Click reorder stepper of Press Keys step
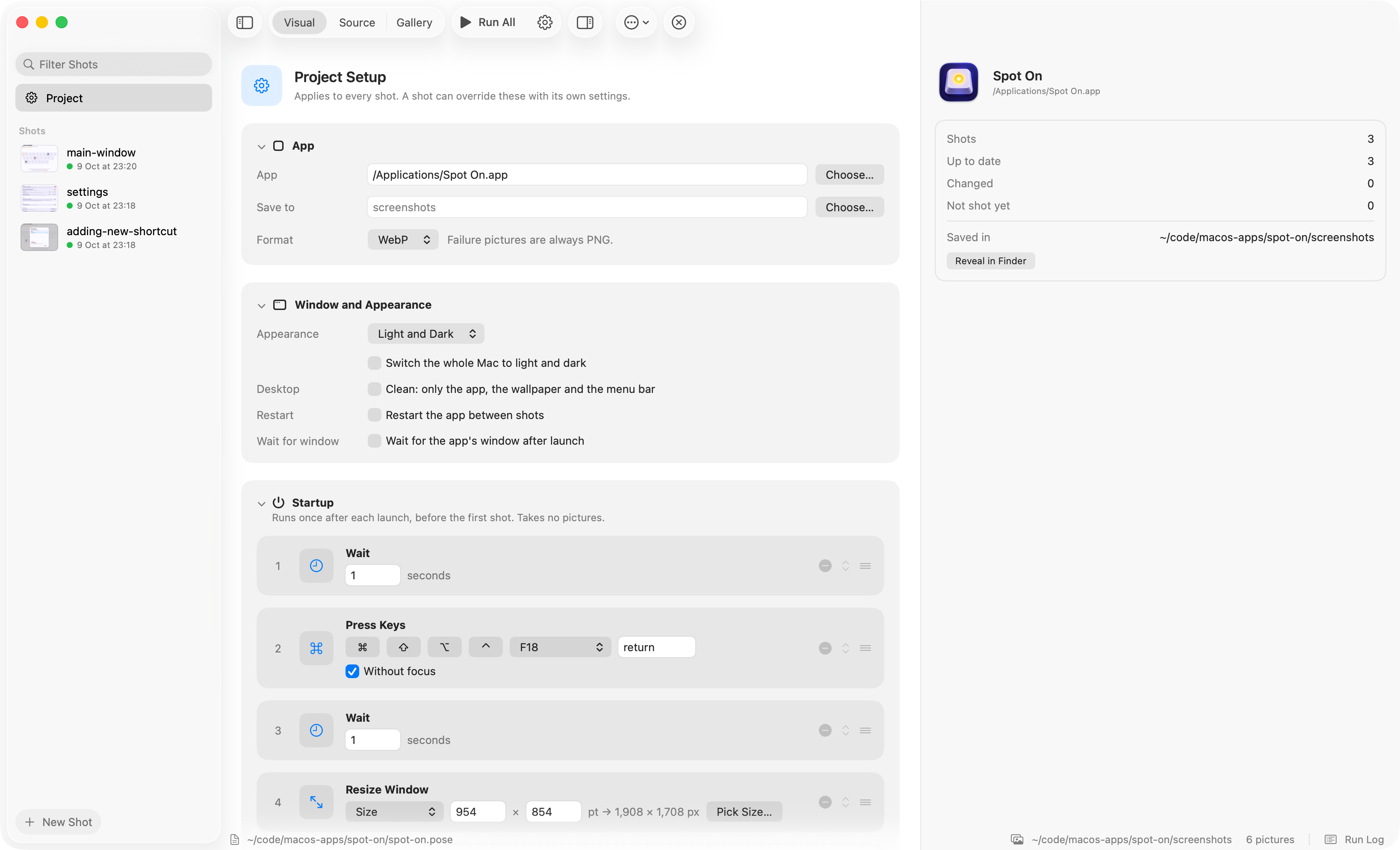Screen dimensions: 1400x850 845,648
